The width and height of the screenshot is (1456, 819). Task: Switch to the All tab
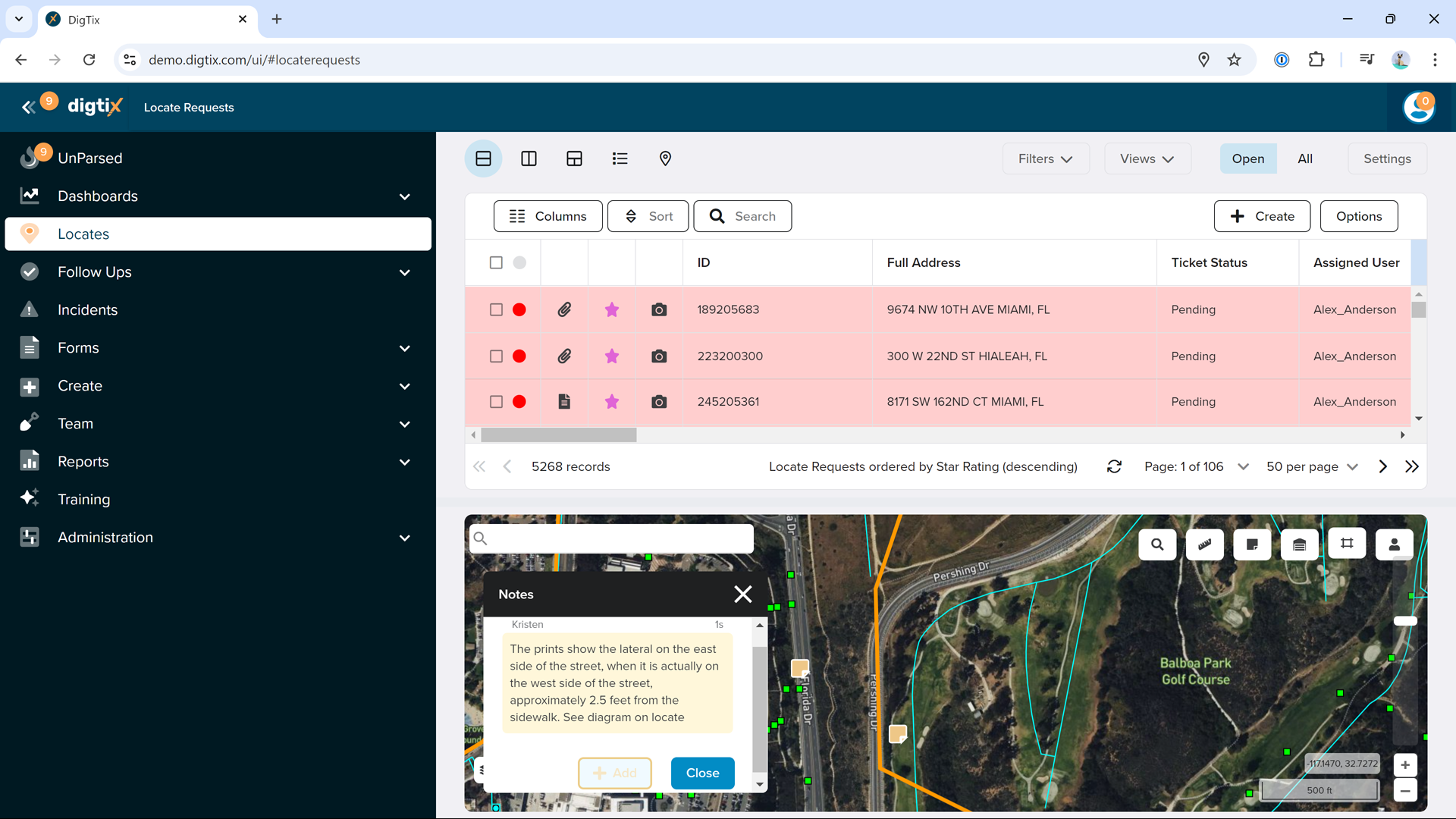[x=1304, y=158]
